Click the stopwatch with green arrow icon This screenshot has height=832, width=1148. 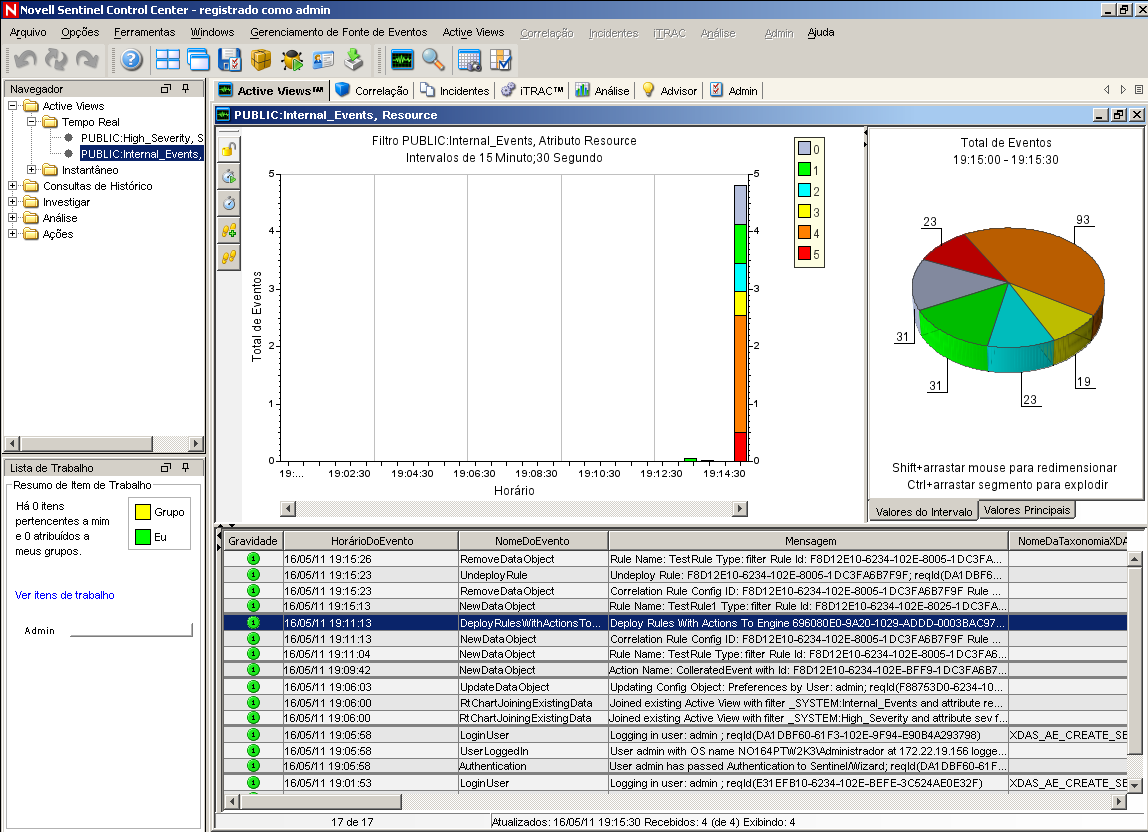tap(229, 177)
